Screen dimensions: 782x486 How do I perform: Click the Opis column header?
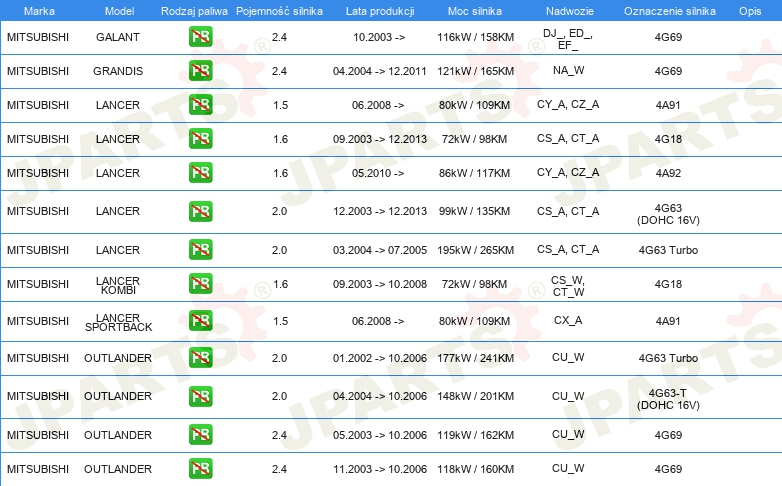click(x=750, y=11)
